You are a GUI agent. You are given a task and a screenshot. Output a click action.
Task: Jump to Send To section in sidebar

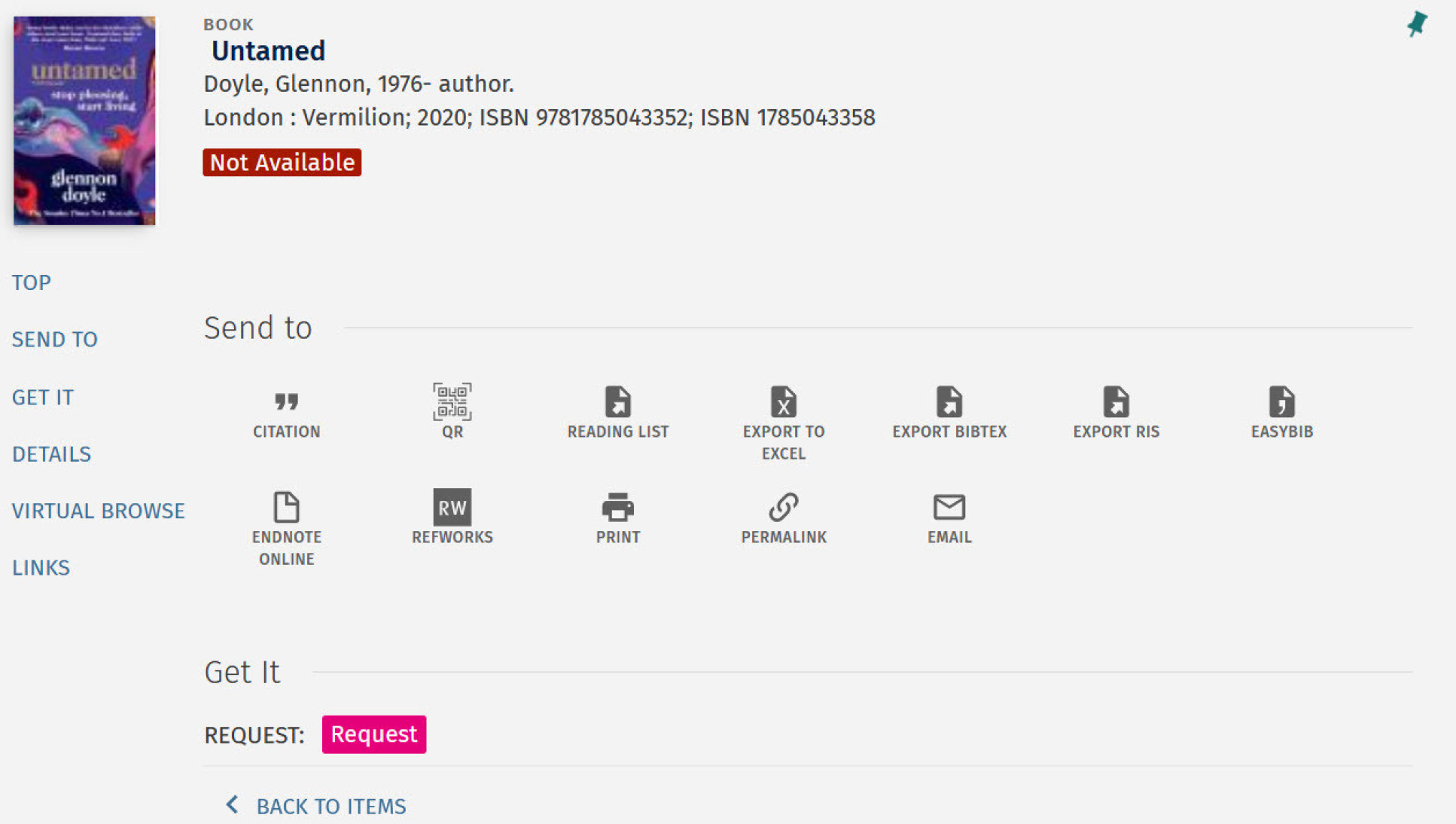pyautogui.click(x=54, y=340)
